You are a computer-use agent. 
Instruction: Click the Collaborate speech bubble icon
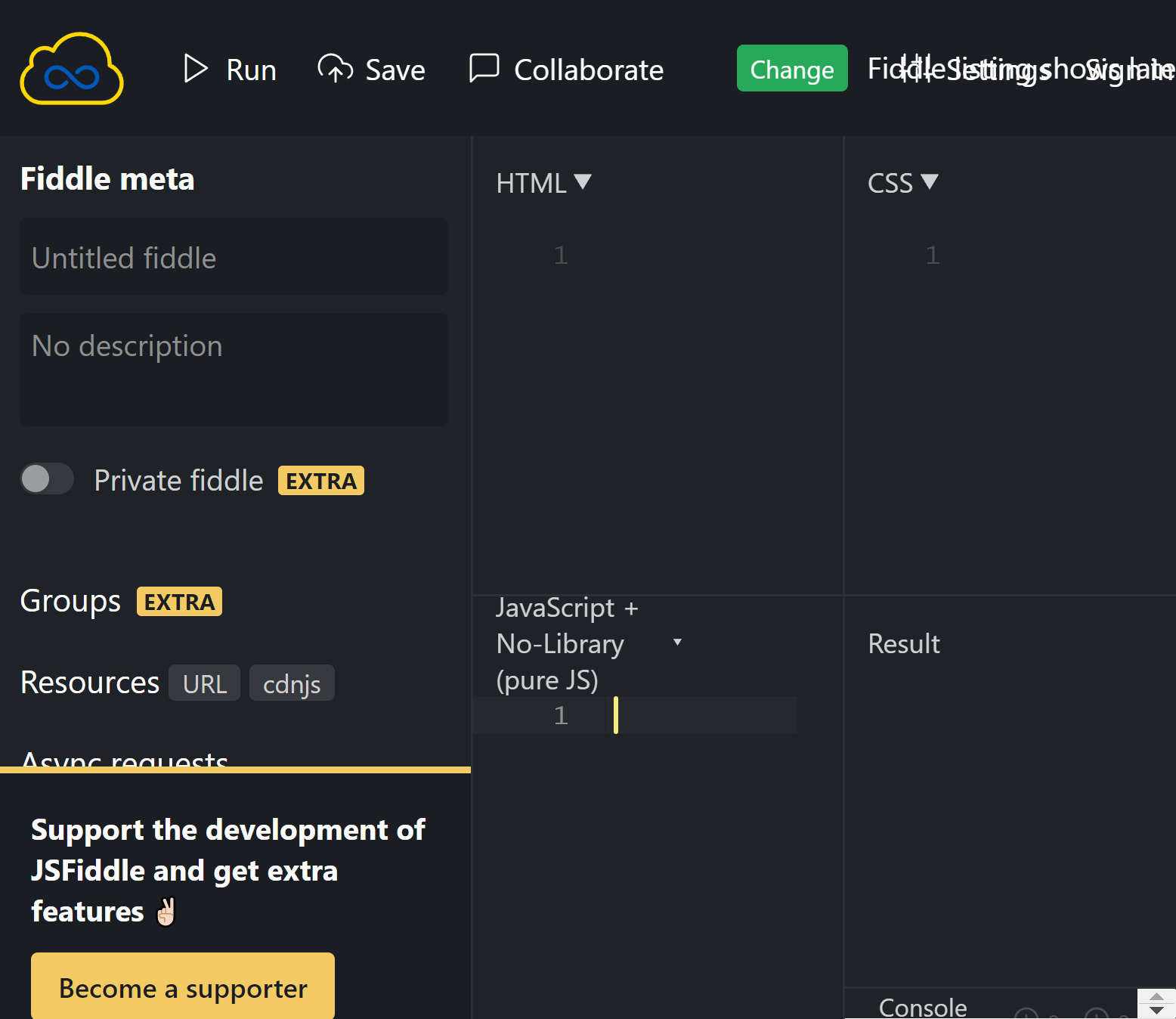(484, 69)
